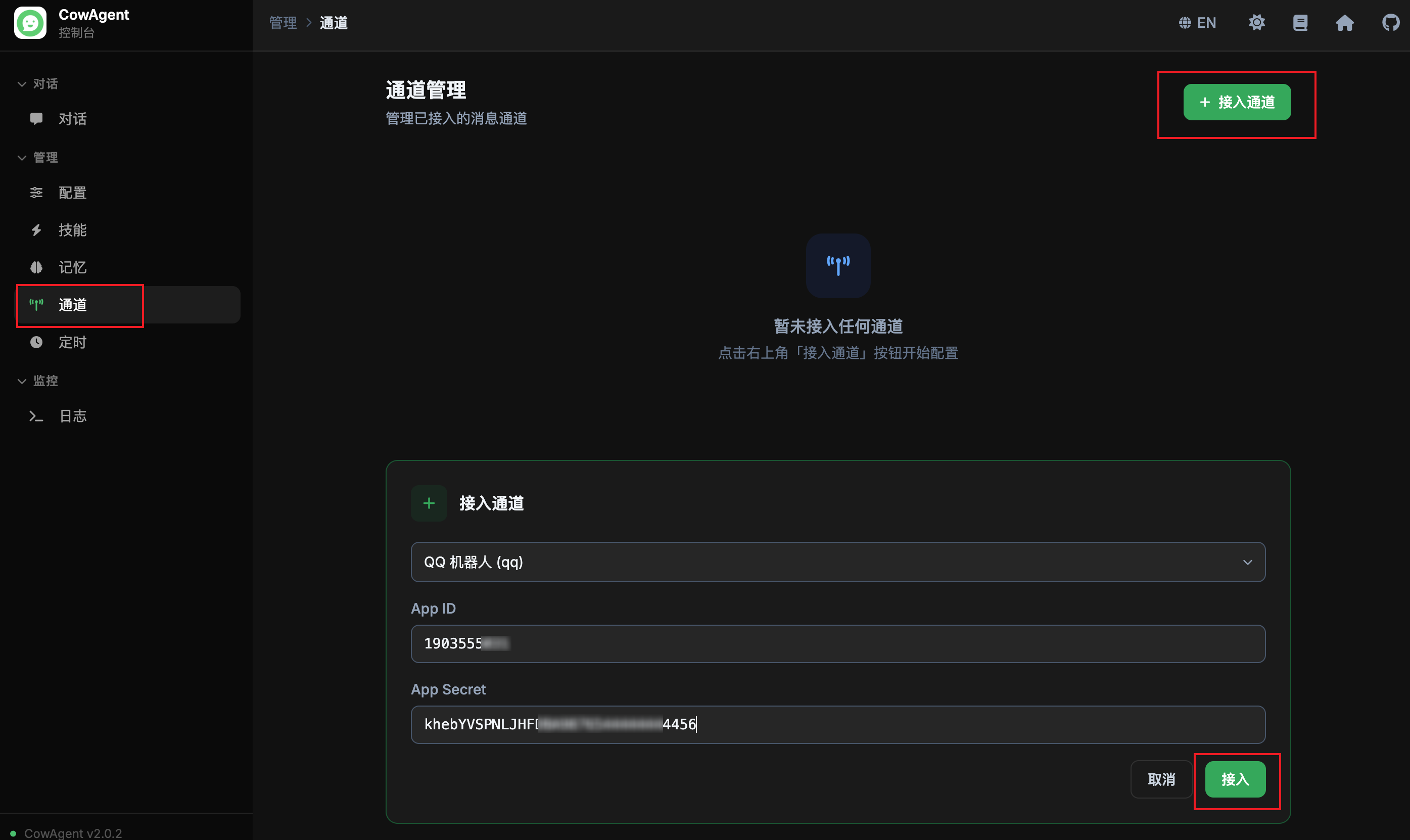The height and width of the screenshot is (840, 1410).
Task: Click 取消 to cancel form
Action: tap(1161, 779)
